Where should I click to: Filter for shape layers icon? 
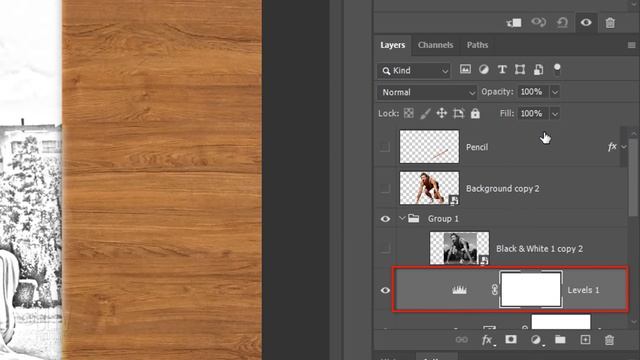pyautogui.click(x=520, y=69)
